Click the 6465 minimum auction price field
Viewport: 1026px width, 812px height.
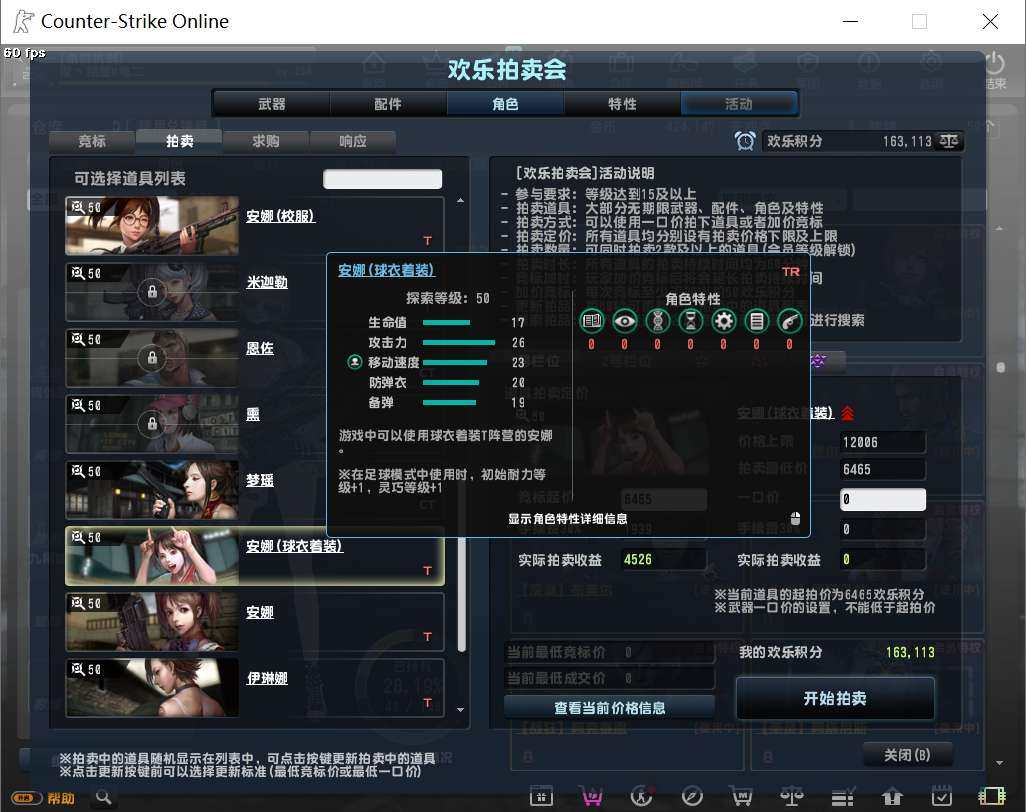point(882,470)
